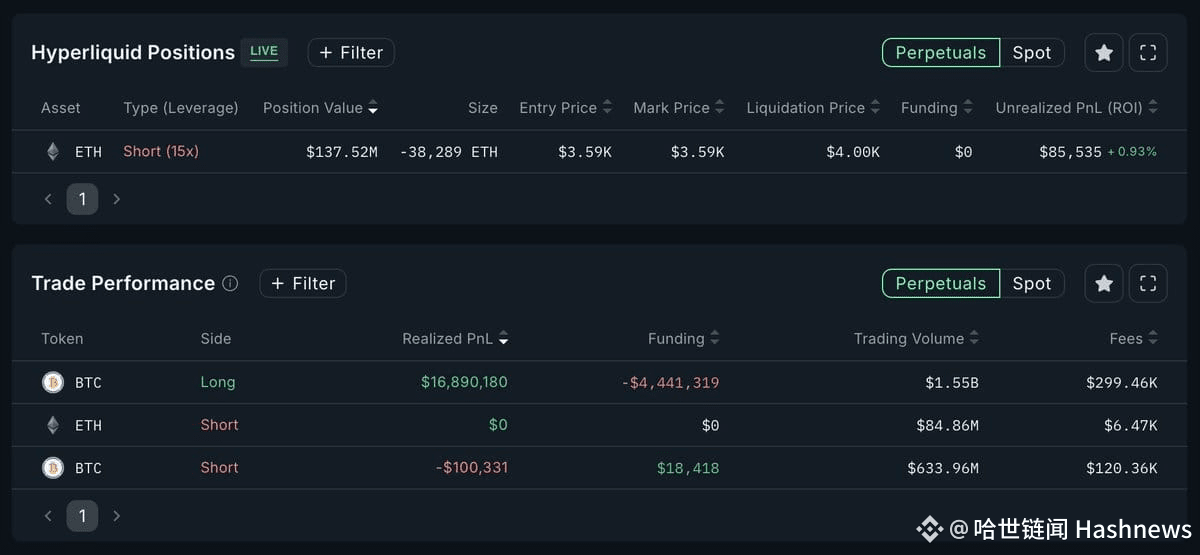Expand Hyperliquid Positions panel to fullscreen
The width and height of the screenshot is (1200, 555).
tap(1148, 53)
